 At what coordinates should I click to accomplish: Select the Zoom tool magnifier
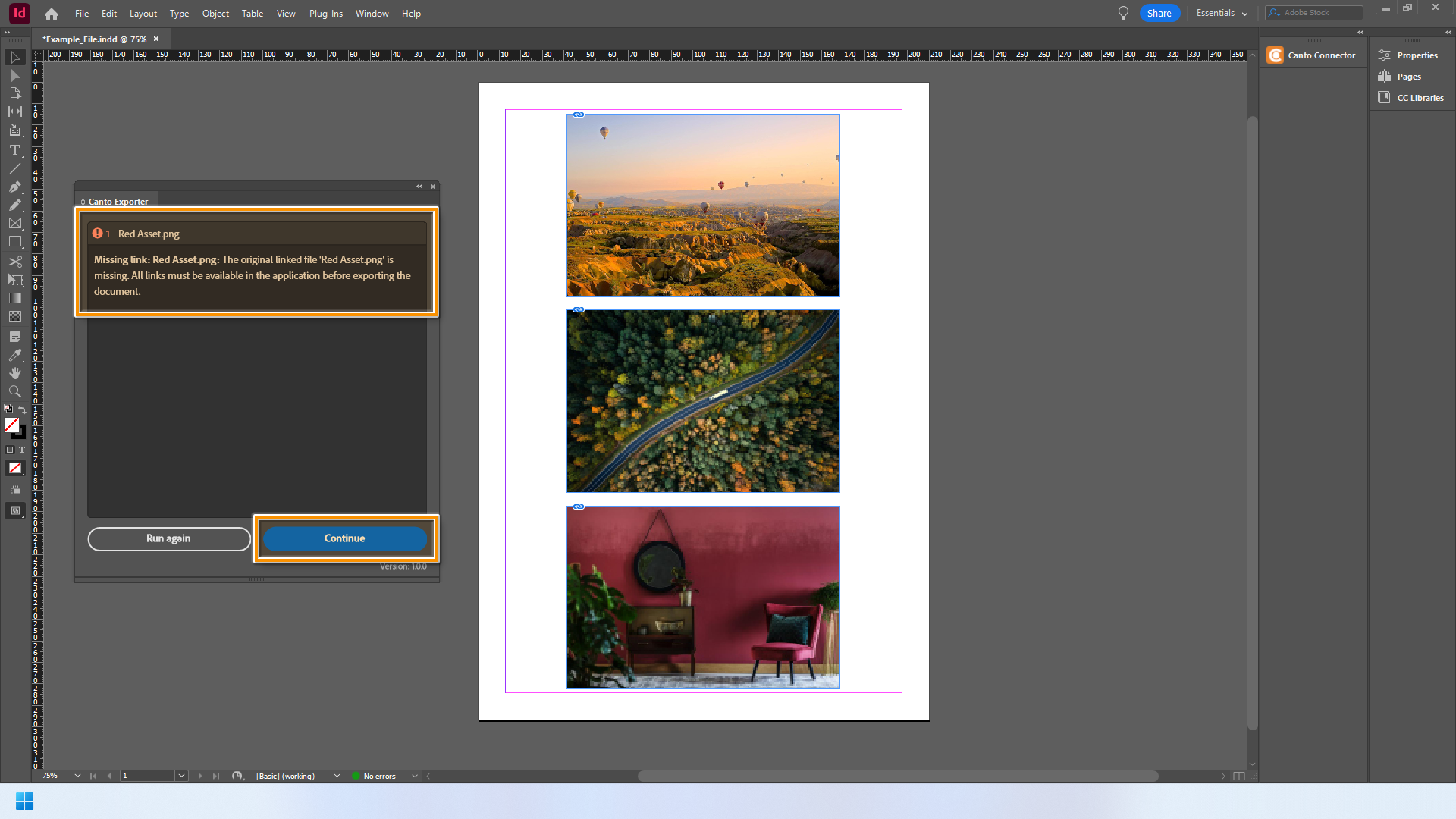14,391
